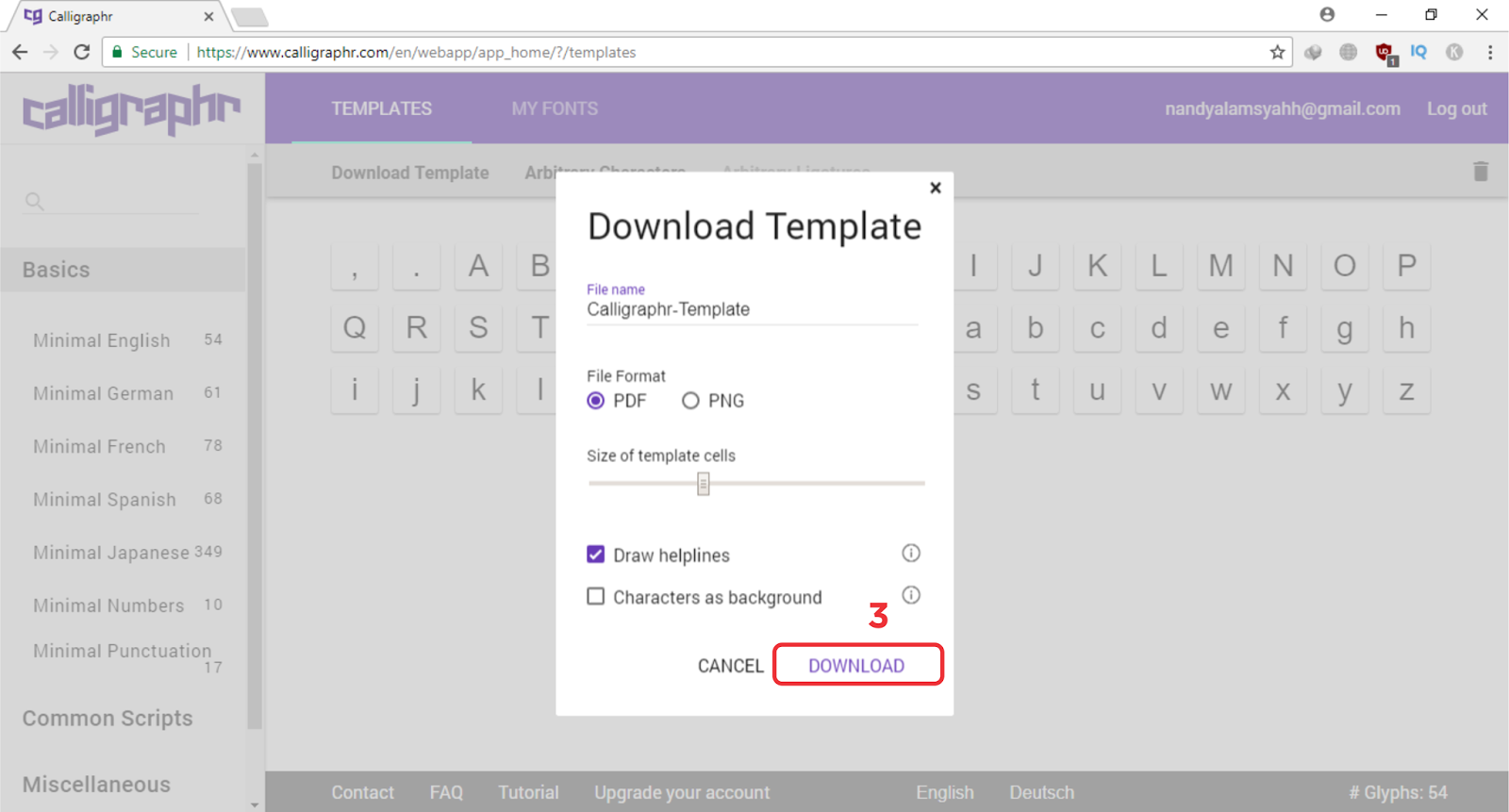1509x812 pixels.
Task: Close the Calligraphr browser tab
Action: coord(208,16)
